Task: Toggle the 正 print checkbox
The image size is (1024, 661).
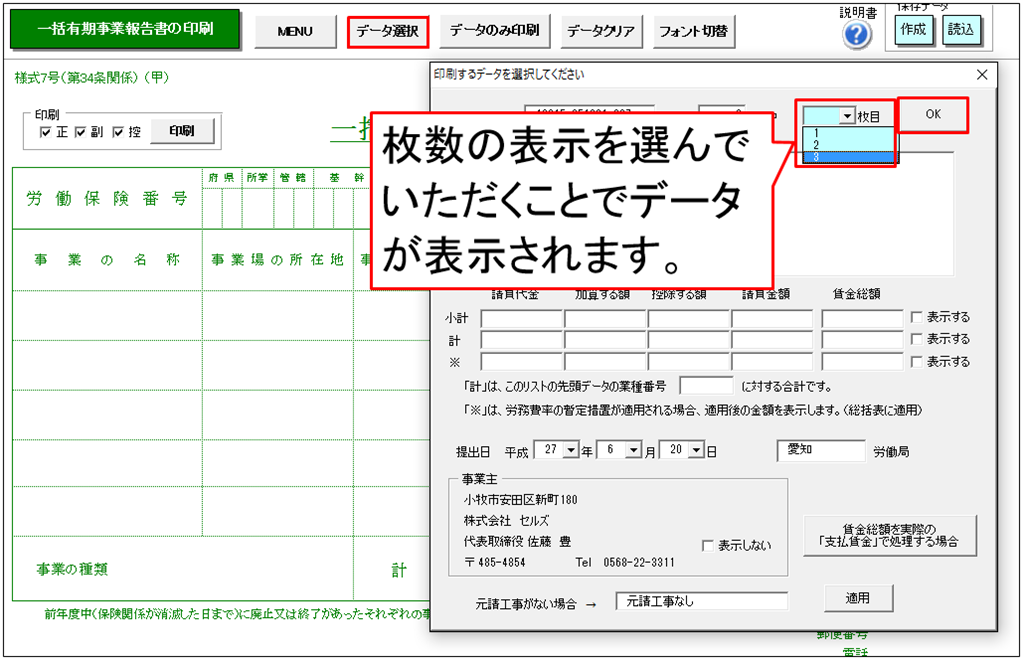Action: pos(46,132)
